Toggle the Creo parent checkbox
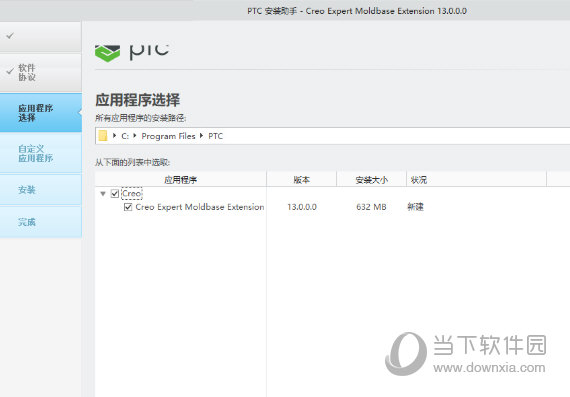The width and height of the screenshot is (570, 397). 115,193
